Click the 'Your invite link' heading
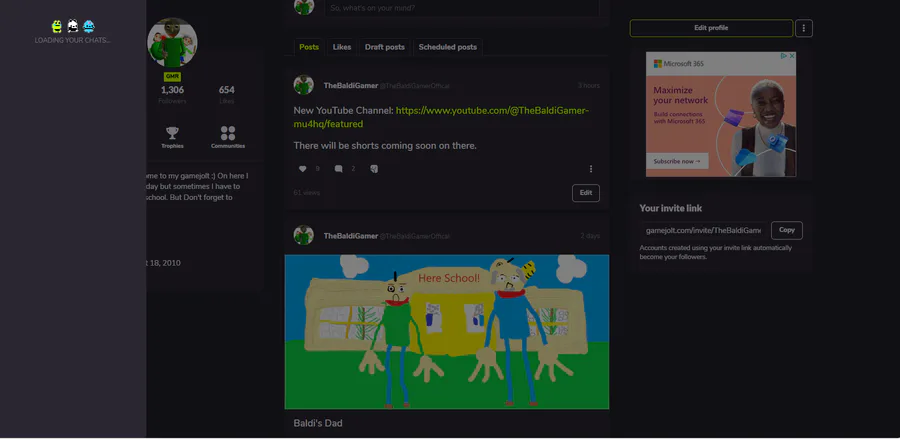 coord(671,208)
